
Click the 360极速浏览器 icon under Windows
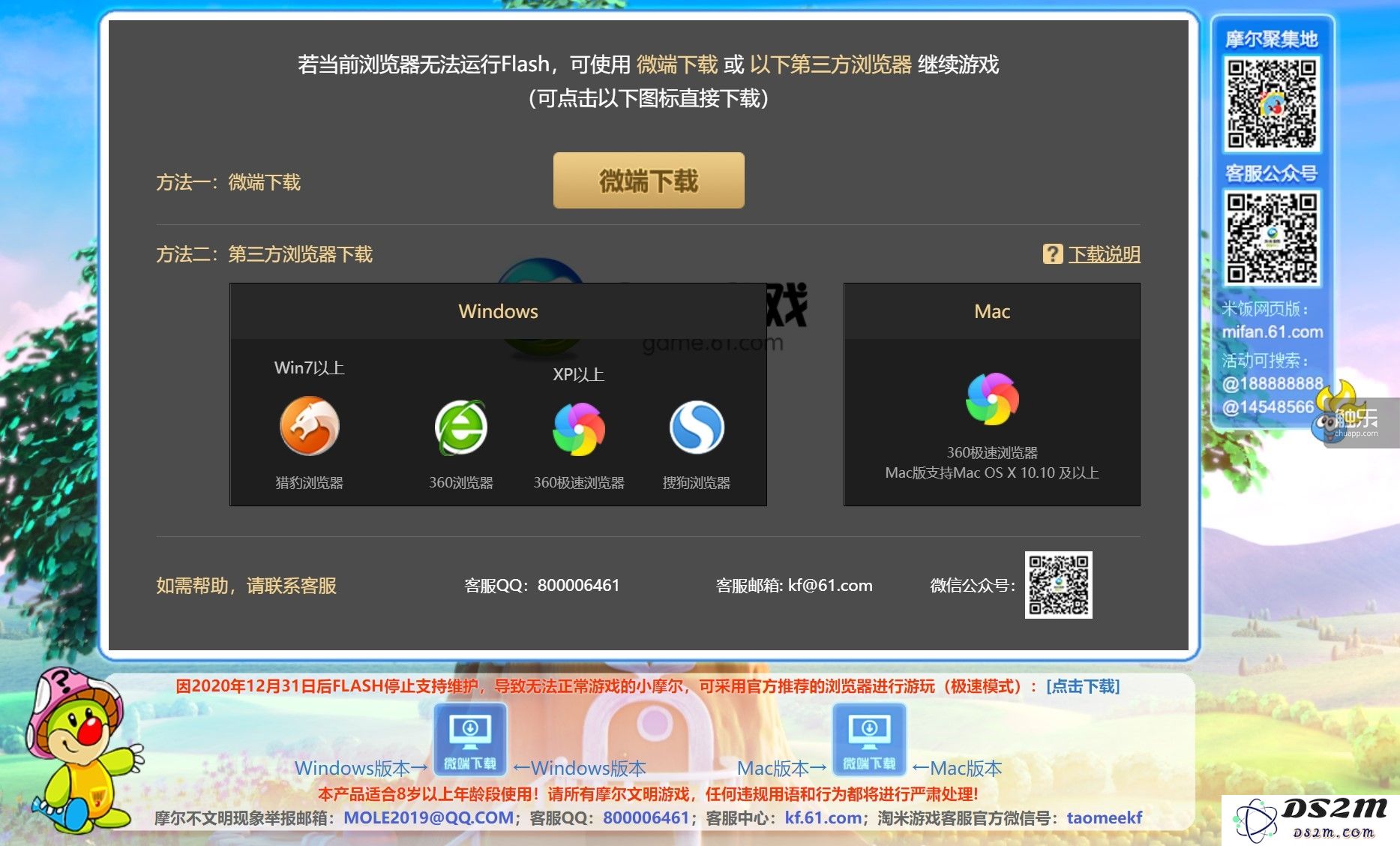coord(578,429)
